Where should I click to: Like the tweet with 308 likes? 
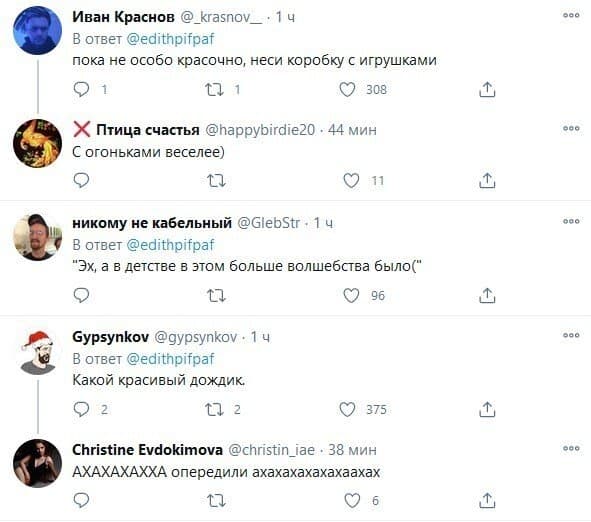[x=347, y=90]
